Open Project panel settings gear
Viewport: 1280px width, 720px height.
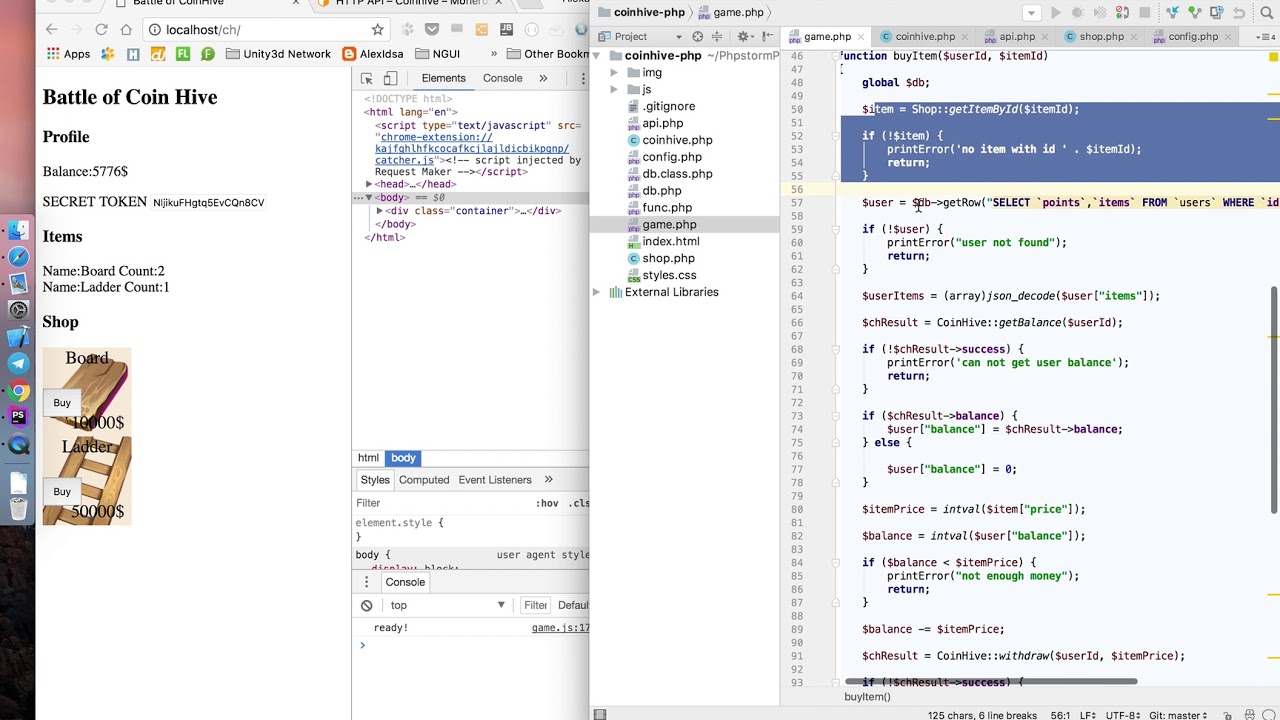[x=743, y=37]
